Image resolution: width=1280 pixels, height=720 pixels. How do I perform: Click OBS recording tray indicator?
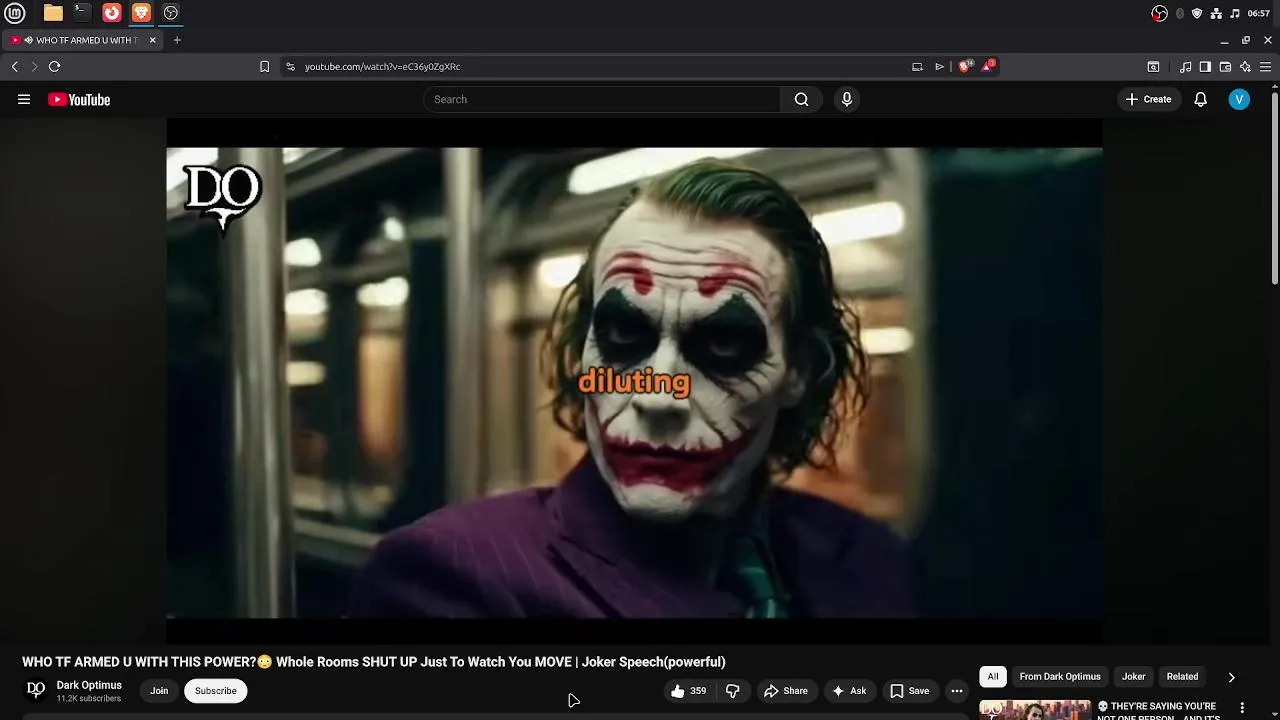point(1159,13)
